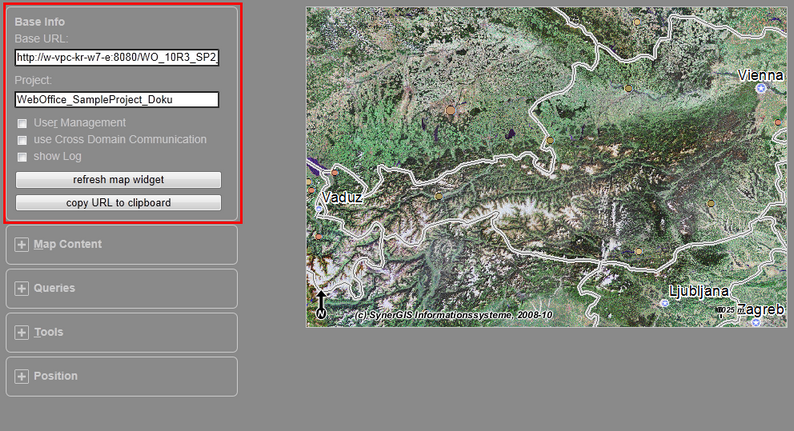Click copy URL to clipboard button
The width and height of the screenshot is (794, 431).
point(118,203)
